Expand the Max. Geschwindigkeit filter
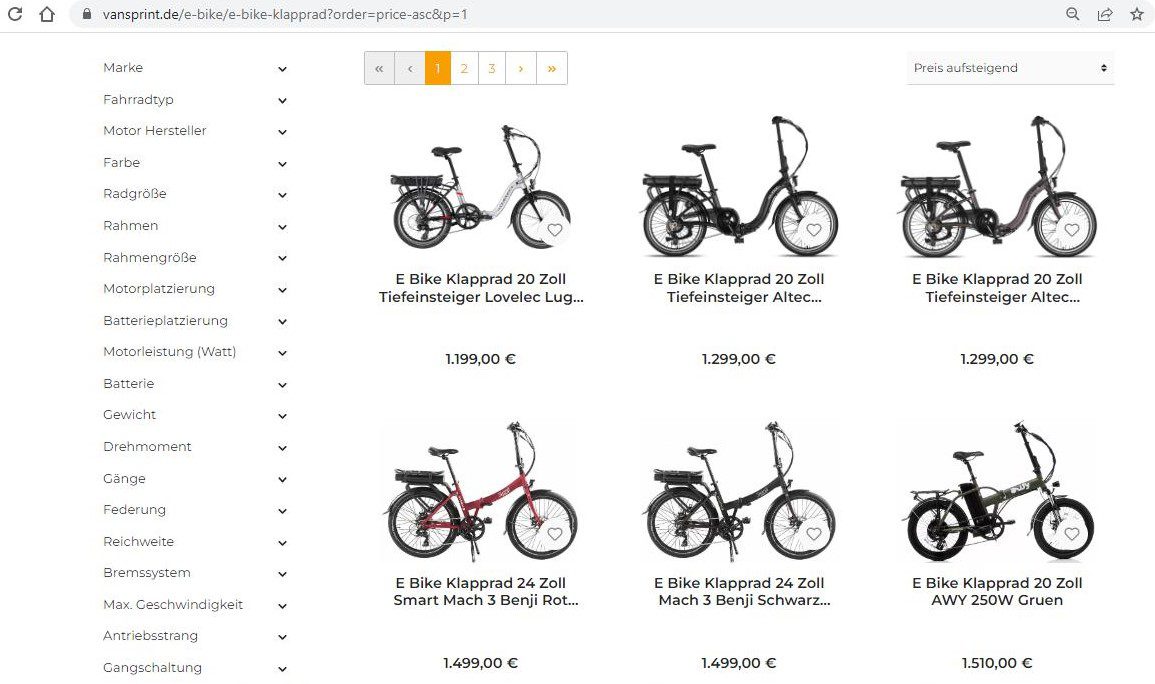1155x684 pixels. click(194, 604)
